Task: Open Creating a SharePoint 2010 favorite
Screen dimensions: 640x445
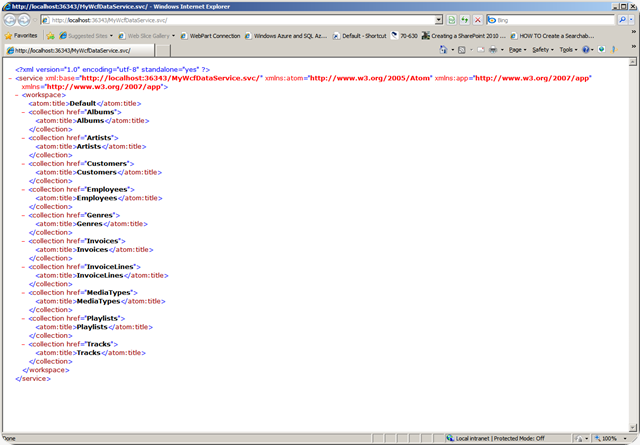Action: tap(464, 36)
